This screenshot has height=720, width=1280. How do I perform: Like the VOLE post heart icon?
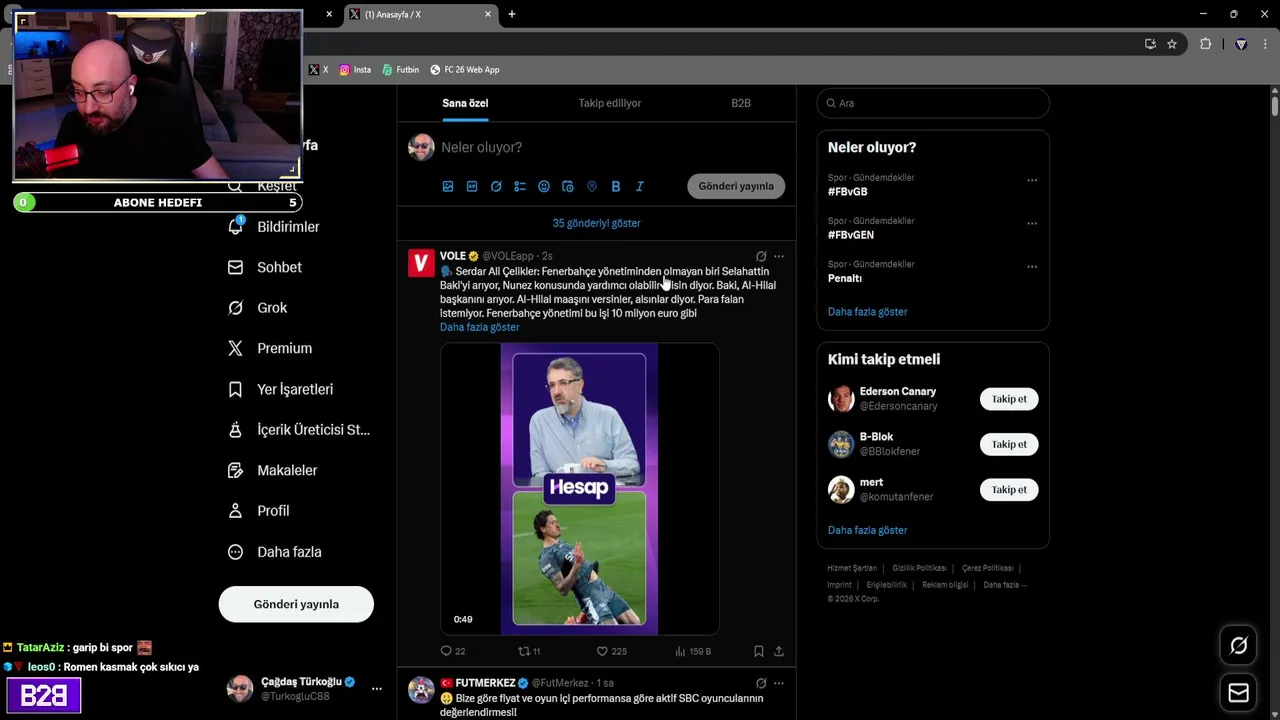(602, 651)
